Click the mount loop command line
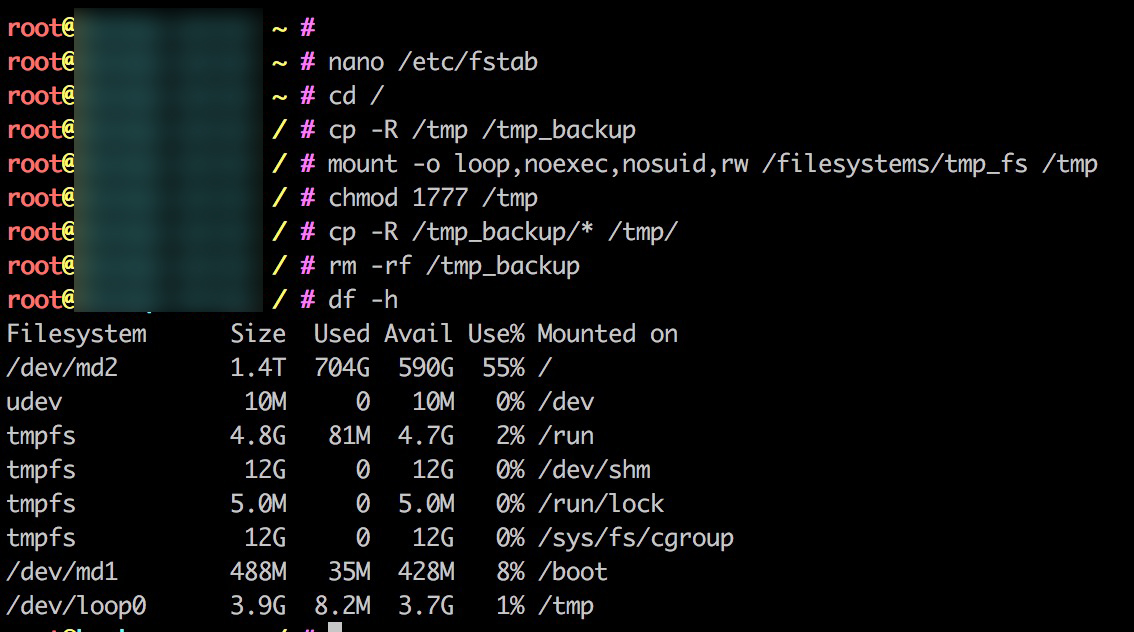1134x632 pixels. (712, 164)
